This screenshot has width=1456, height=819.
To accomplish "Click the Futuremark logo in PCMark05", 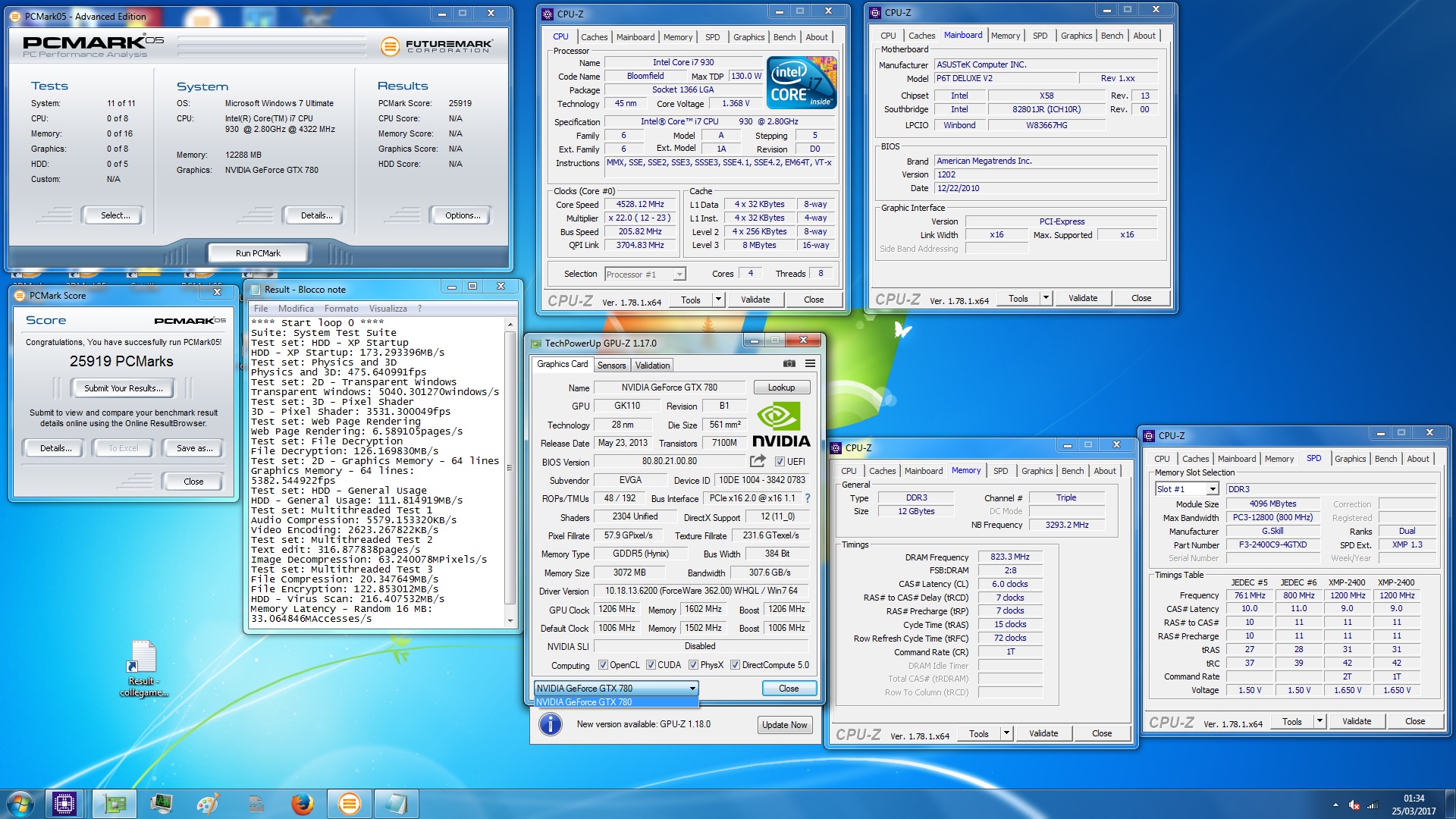I will [x=437, y=46].
